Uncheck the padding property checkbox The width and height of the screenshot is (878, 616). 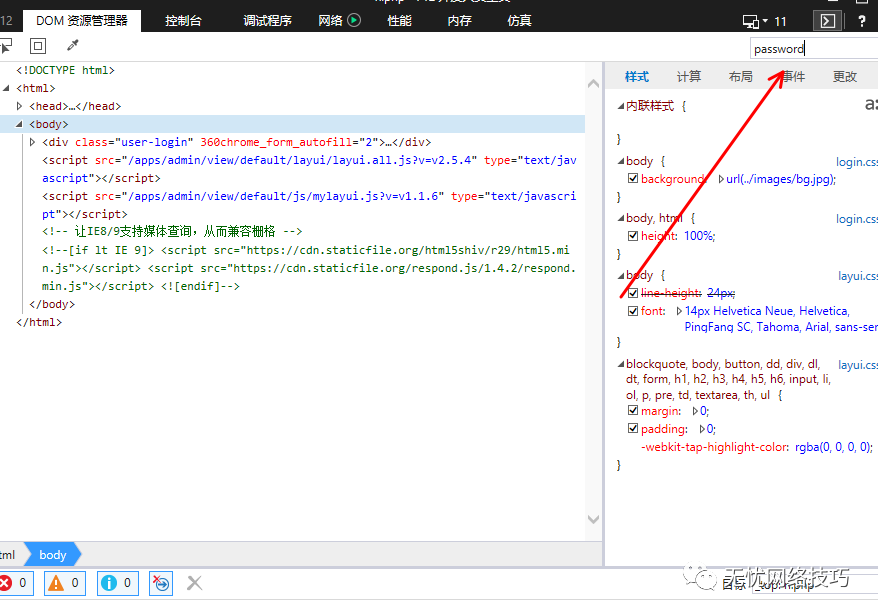click(x=633, y=428)
